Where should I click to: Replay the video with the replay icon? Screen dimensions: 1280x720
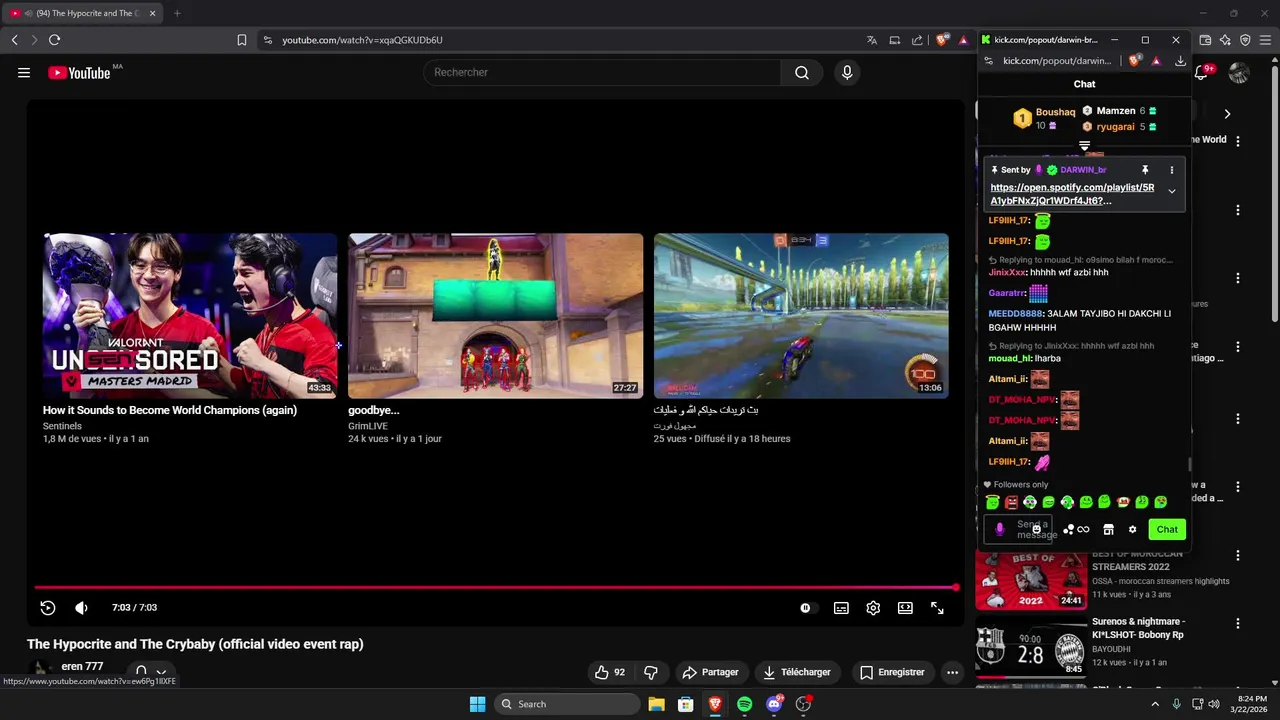click(47, 608)
